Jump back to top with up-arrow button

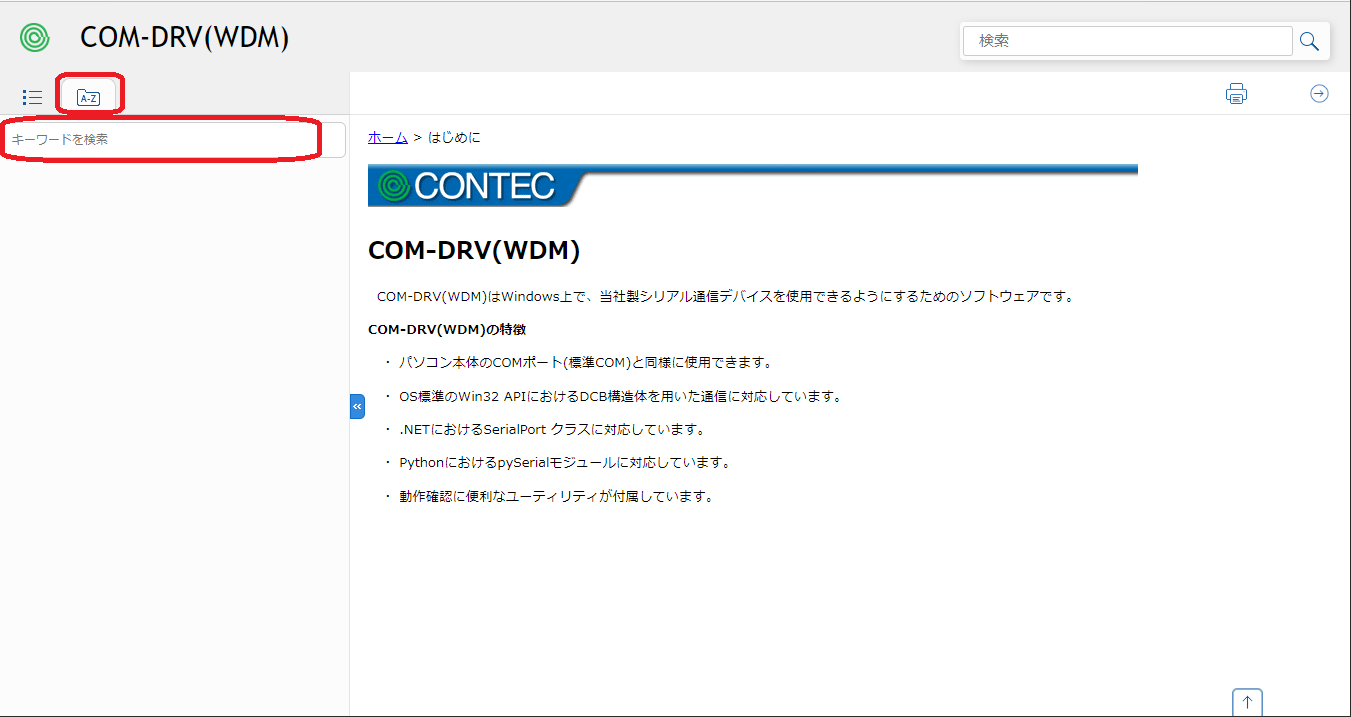pos(1247,702)
